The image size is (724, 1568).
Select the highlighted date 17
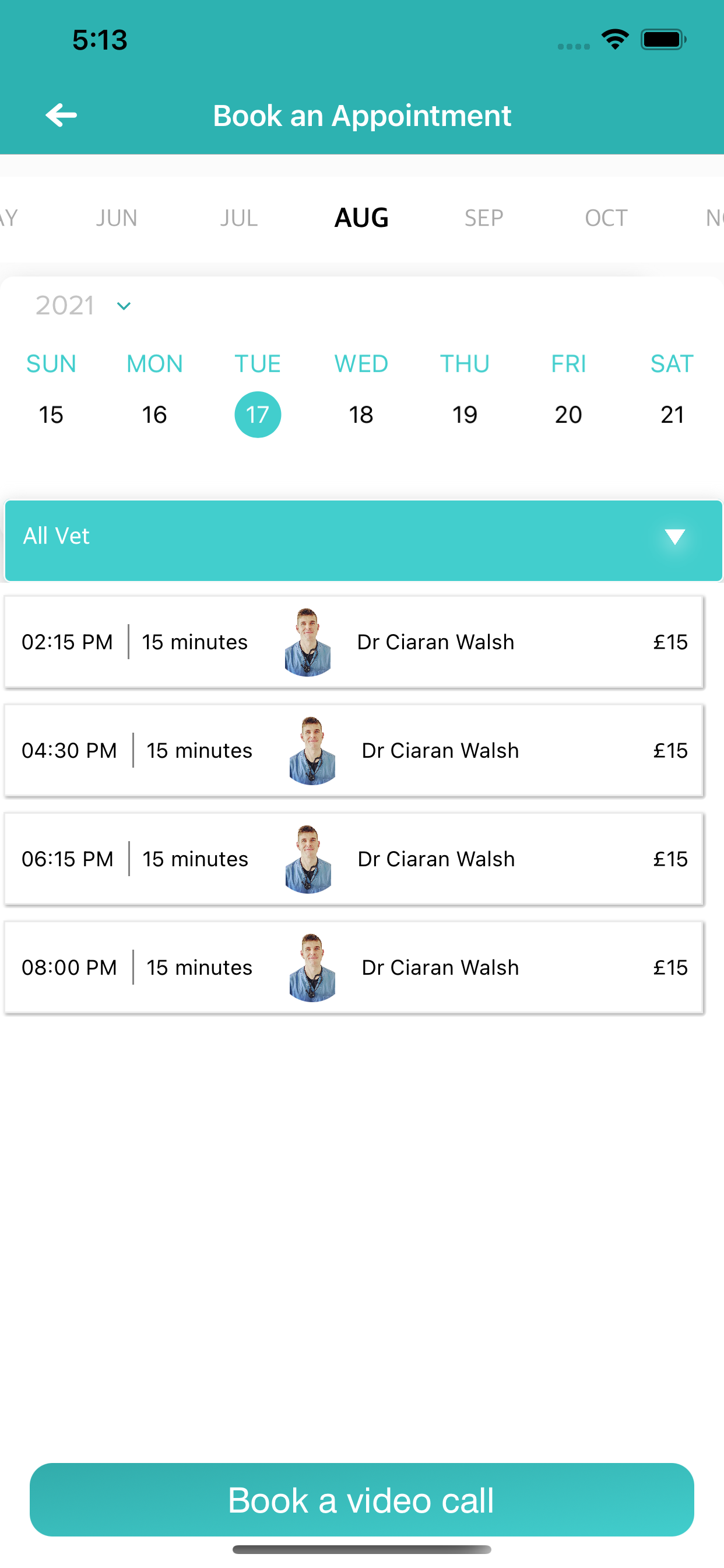258,415
